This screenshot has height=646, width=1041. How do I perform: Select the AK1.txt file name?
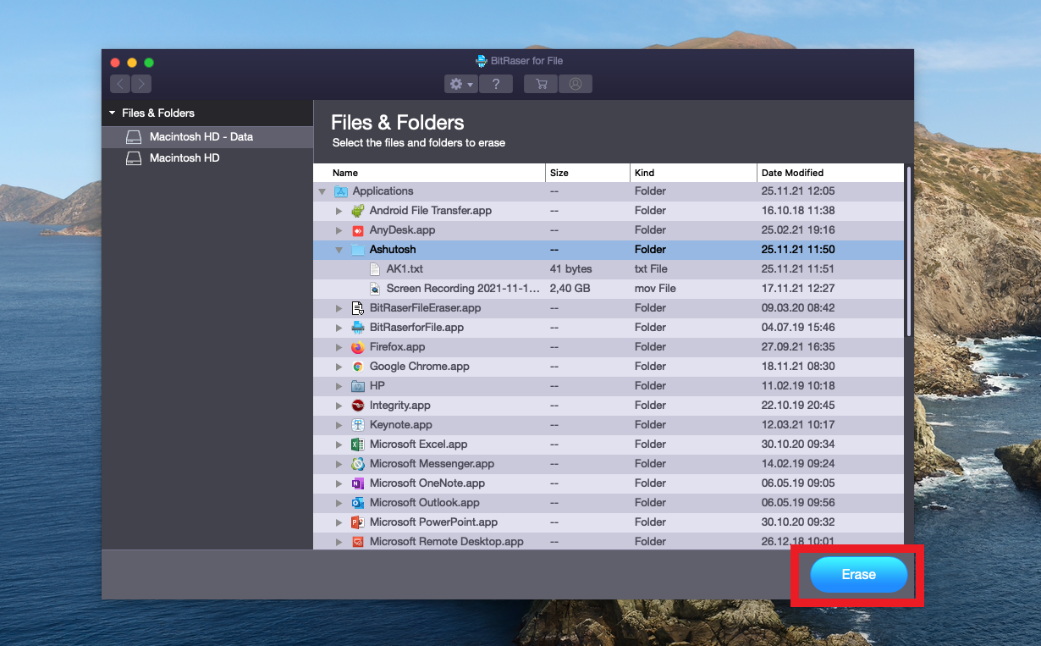[x=404, y=269]
